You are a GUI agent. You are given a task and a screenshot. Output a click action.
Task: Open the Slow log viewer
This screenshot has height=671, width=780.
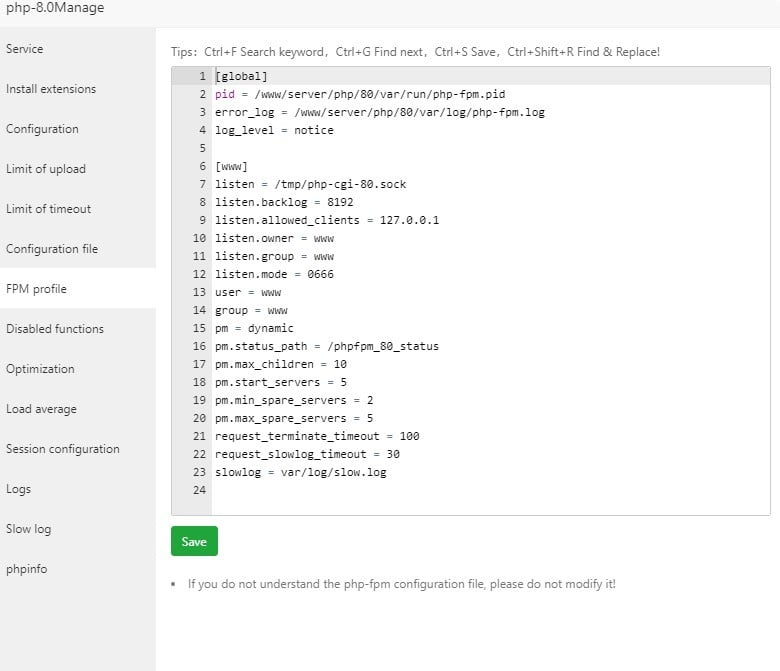click(28, 529)
